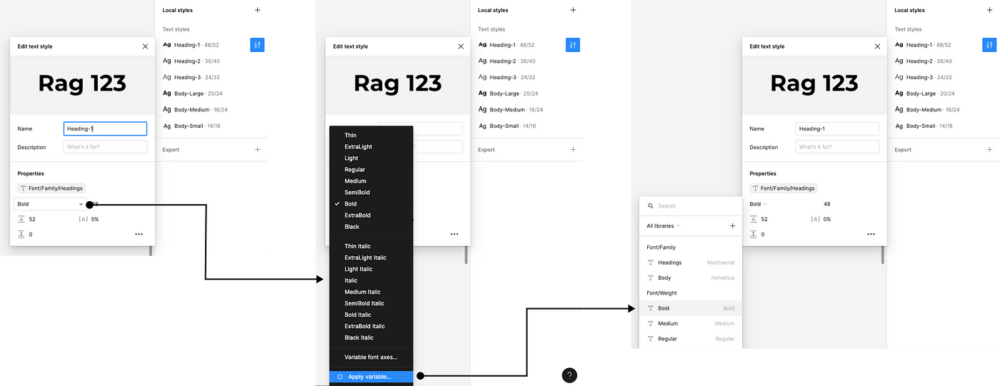This screenshot has width=1000, height=386.
Task: Click the variable Search field
Action: pyautogui.click(x=691, y=206)
